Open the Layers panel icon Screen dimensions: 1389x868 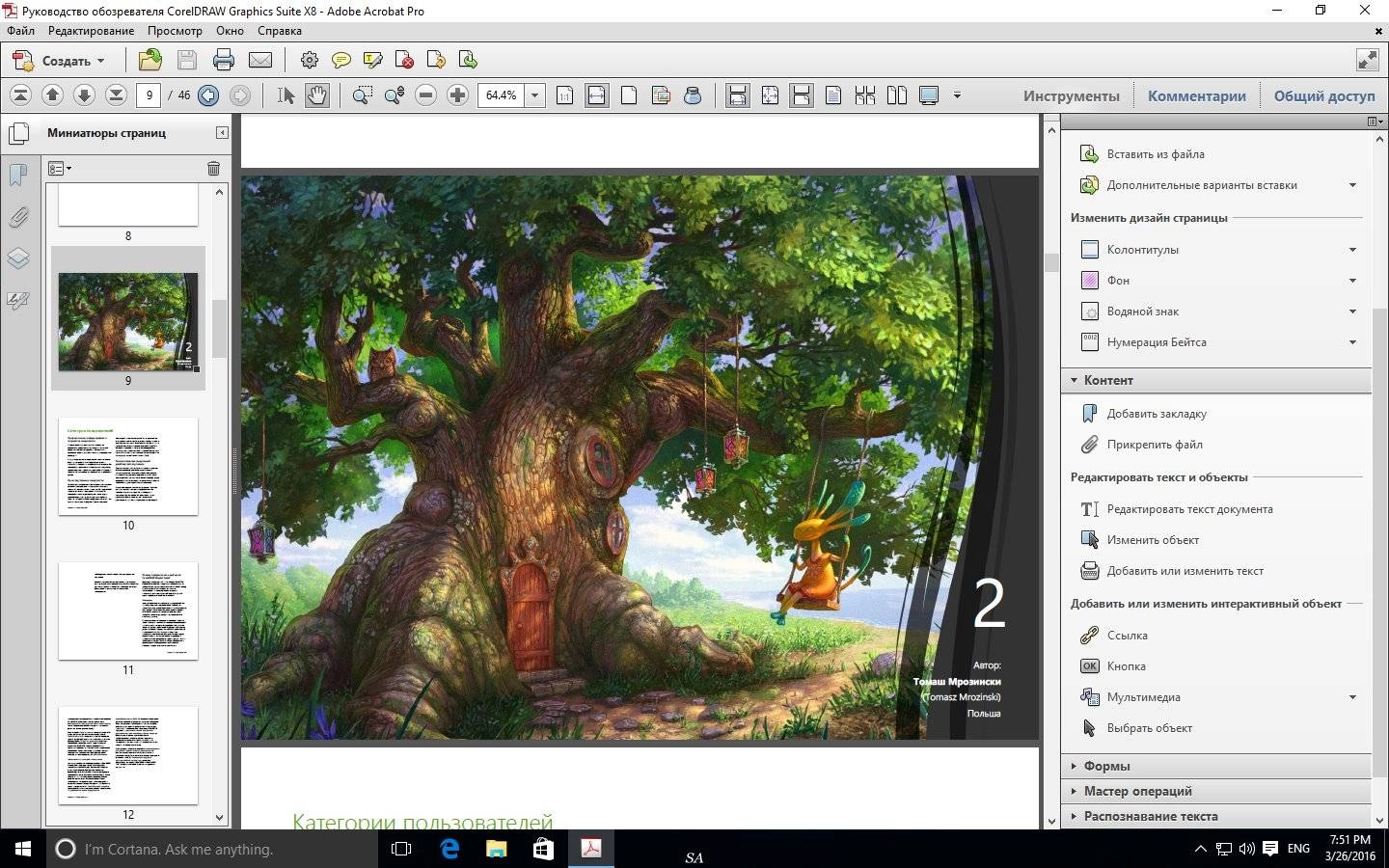[18, 258]
